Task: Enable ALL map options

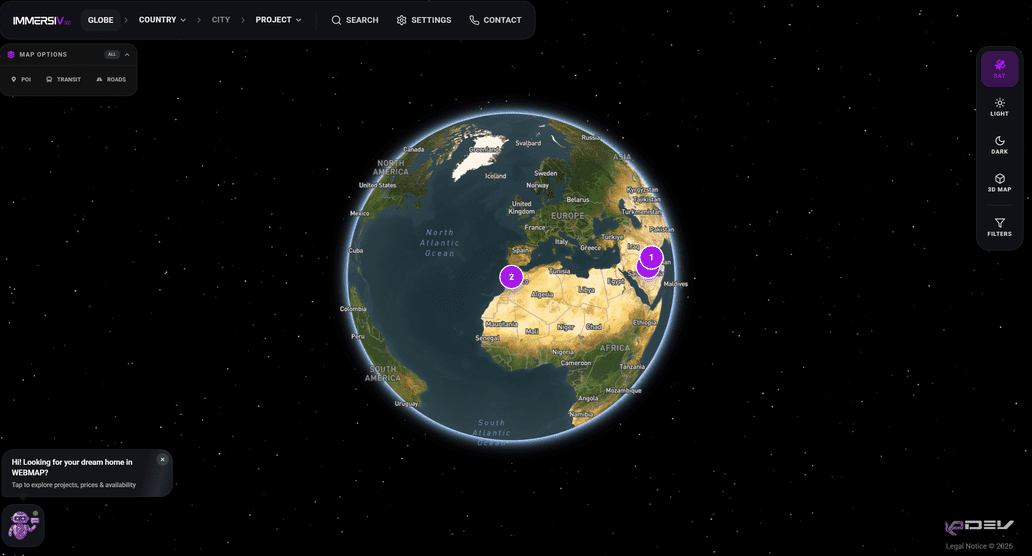Action: 111,55
